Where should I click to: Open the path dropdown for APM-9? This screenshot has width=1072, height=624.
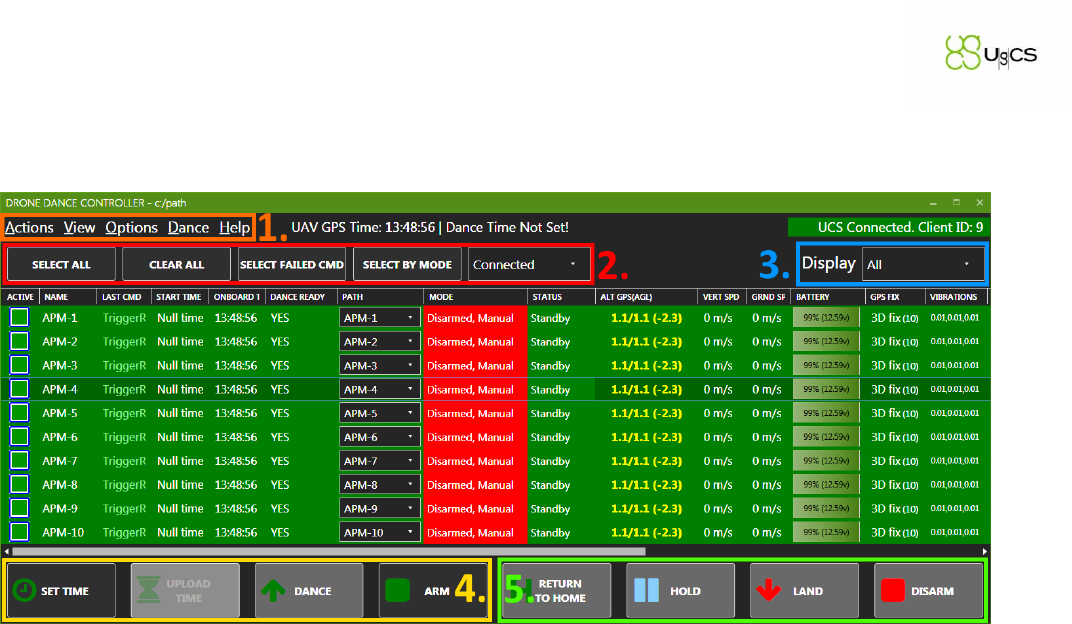click(379, 508)
